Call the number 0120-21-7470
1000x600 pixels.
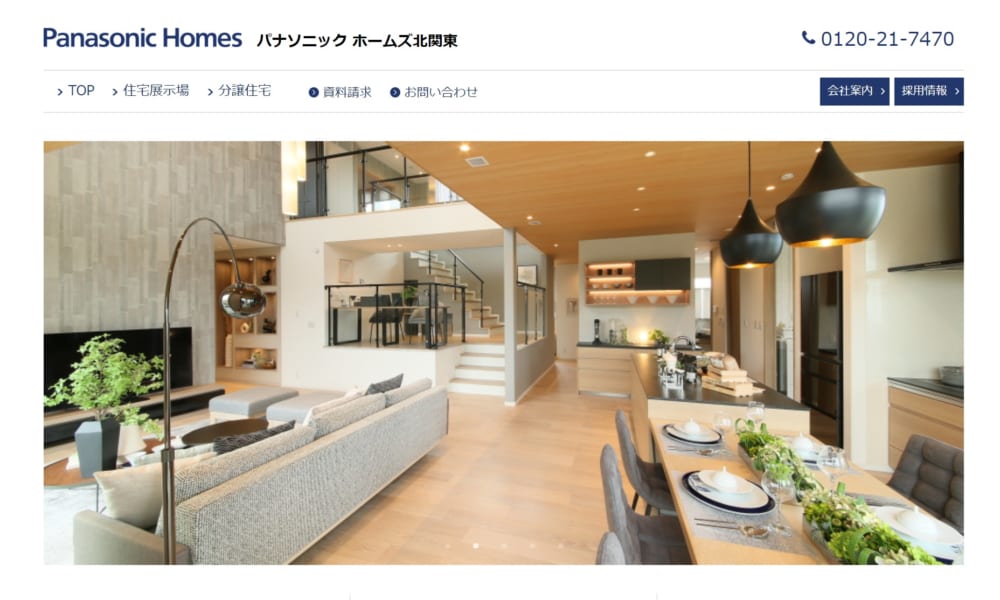pos(887,39)
